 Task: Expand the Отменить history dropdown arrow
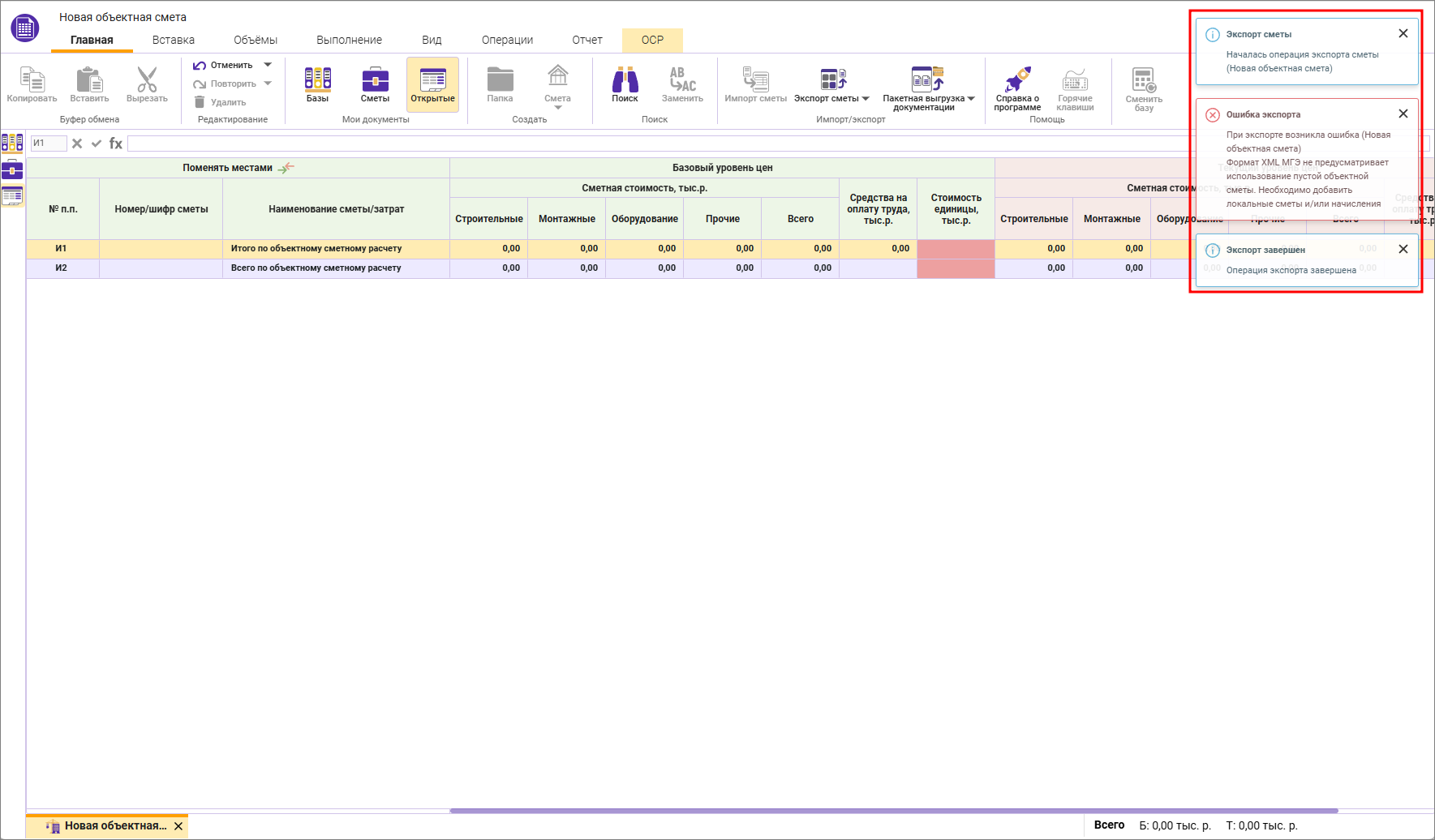click(268, 65)
